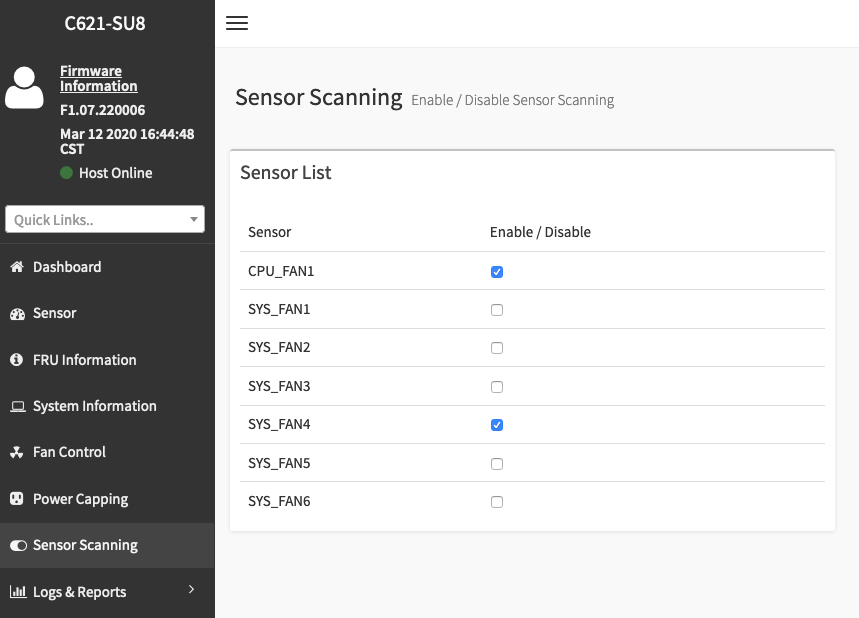Disable scanning for CPU_FAN1

[x=497, y=272]
